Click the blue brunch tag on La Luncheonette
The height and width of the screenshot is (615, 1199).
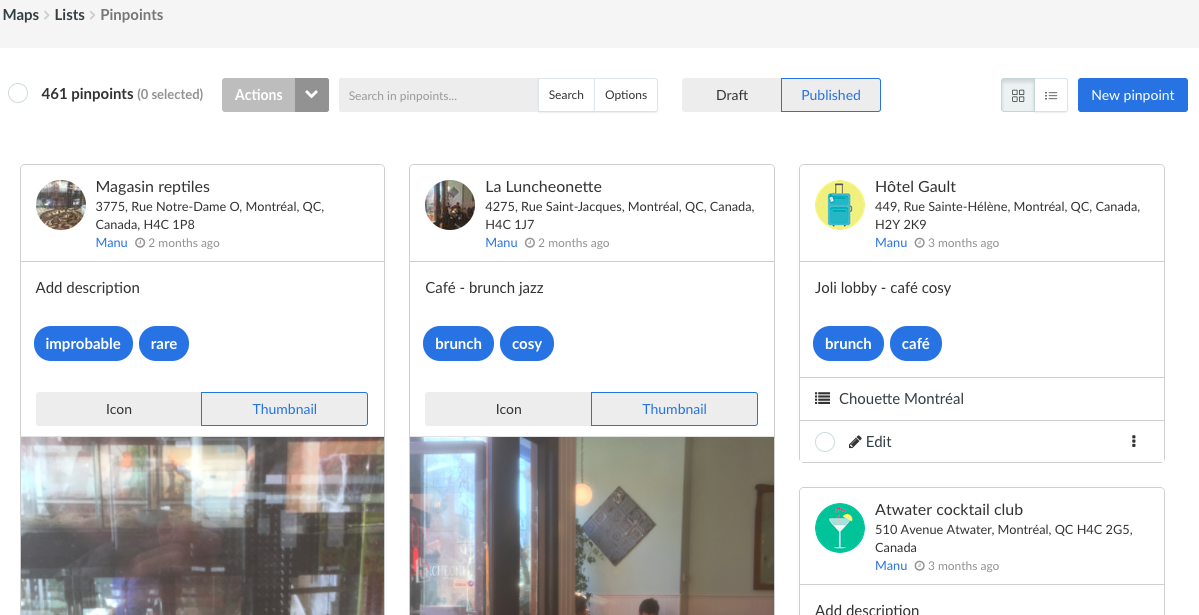(x=458, y=343)
